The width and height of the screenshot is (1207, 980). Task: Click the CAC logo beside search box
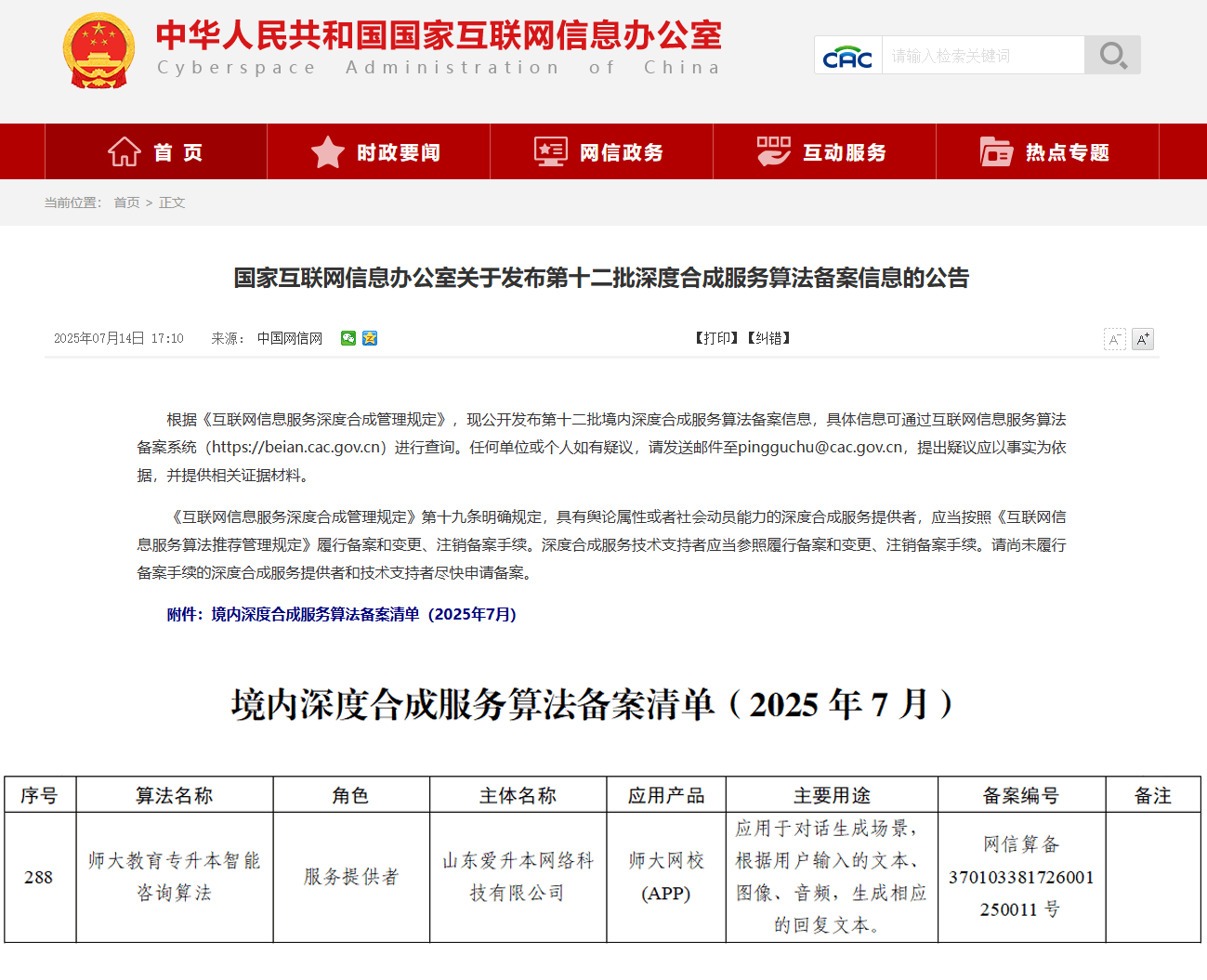(847, 56)
